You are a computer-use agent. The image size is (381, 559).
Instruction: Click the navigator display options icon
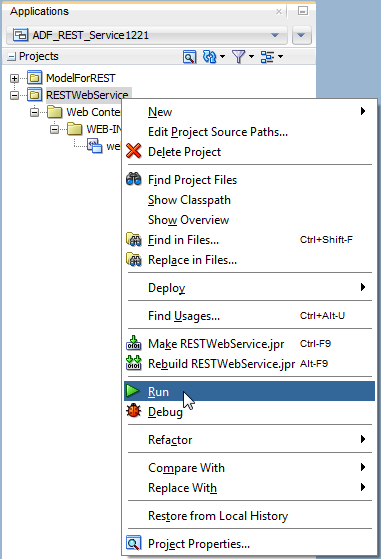tap(267, 57)
